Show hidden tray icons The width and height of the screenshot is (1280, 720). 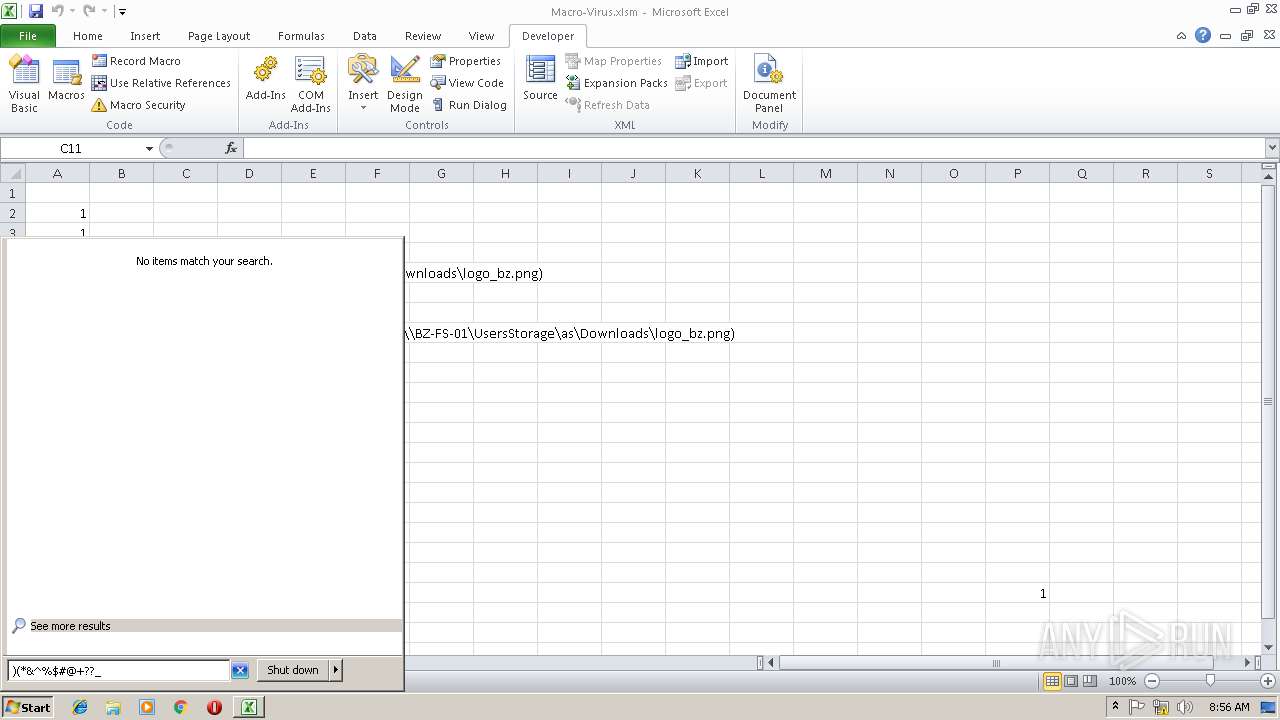[x=1115, y=707]
